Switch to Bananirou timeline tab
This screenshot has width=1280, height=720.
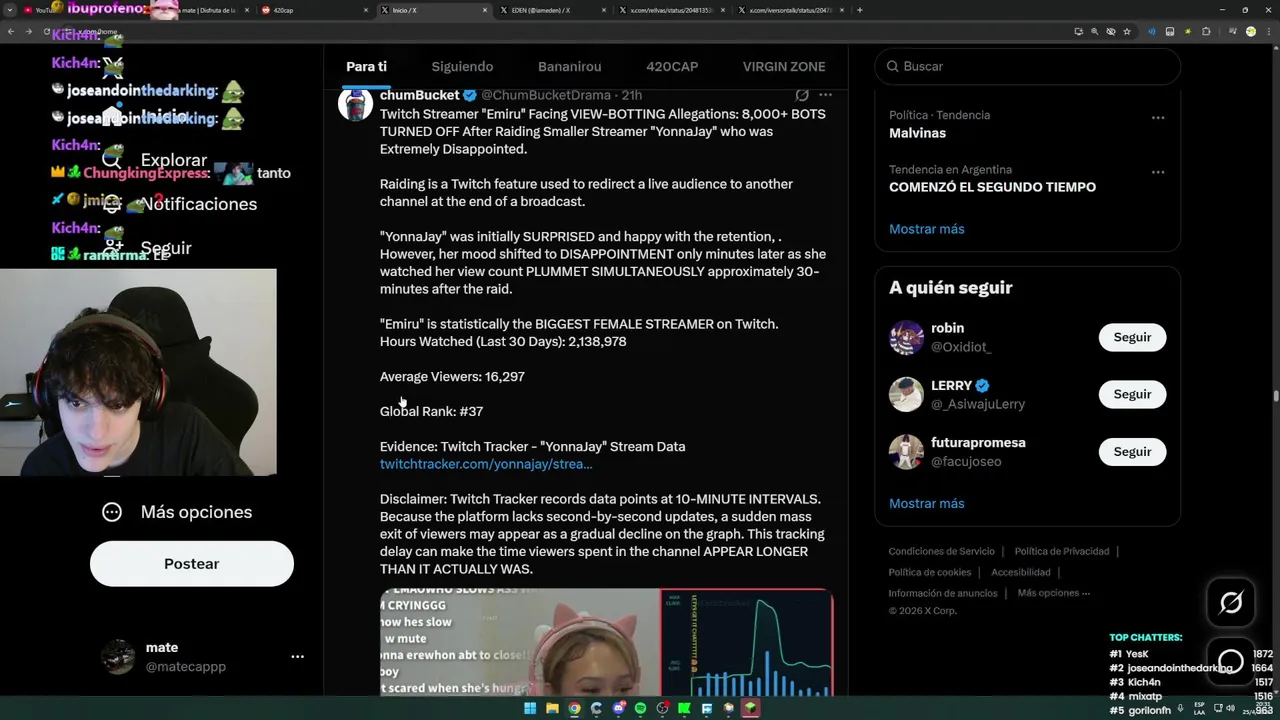569,66
